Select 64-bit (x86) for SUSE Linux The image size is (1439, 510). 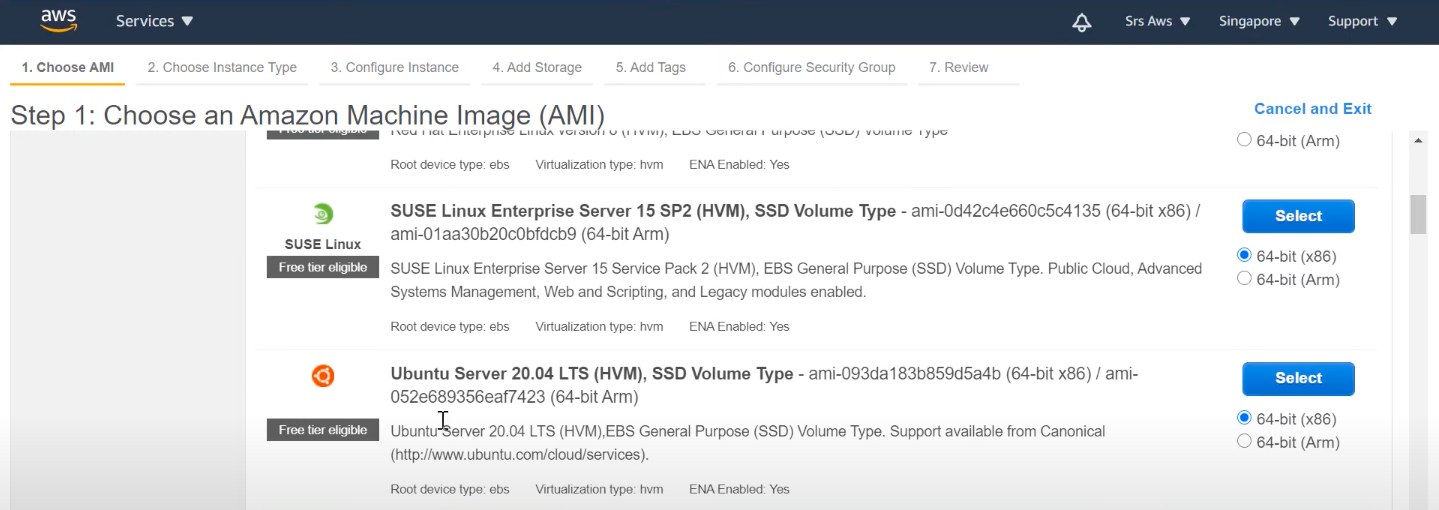click(x=1244, y=256)
